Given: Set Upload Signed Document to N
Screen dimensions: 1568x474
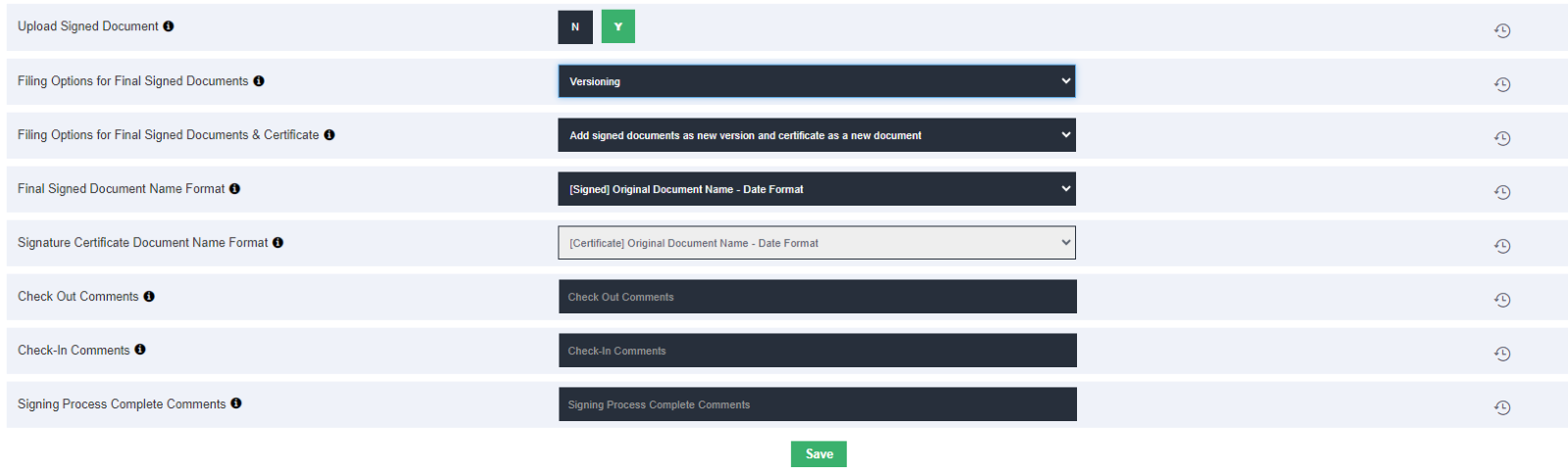Looking at the screenshot, I should 575,27.
